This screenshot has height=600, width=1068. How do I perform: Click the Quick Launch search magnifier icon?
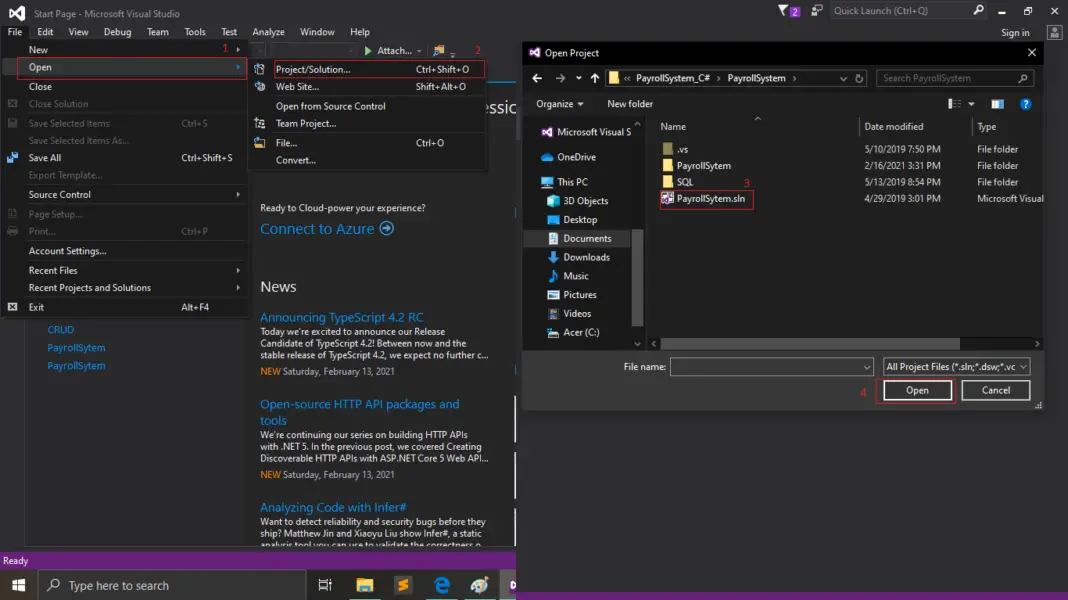977,10
